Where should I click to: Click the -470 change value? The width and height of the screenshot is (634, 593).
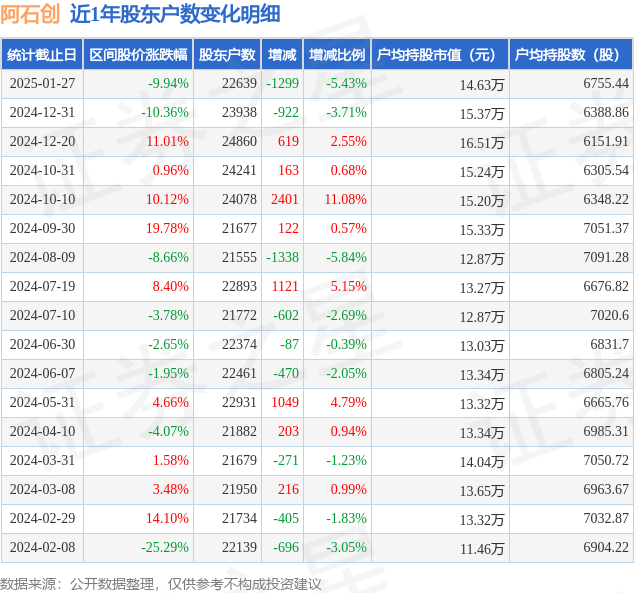point(286,374)
